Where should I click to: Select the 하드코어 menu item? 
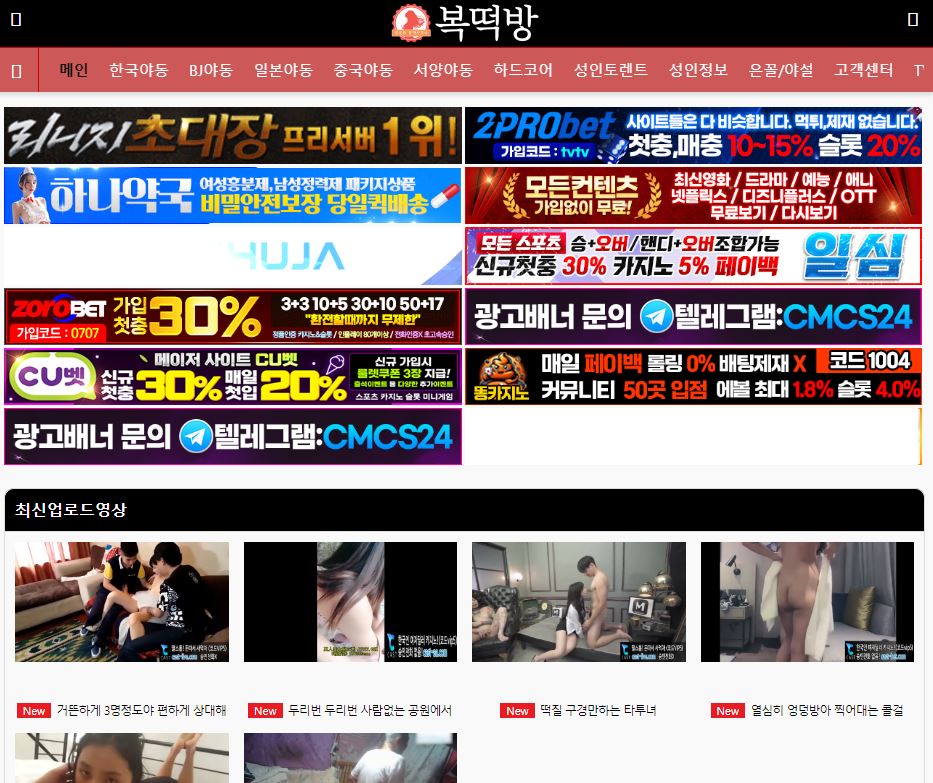pos(523,70)
